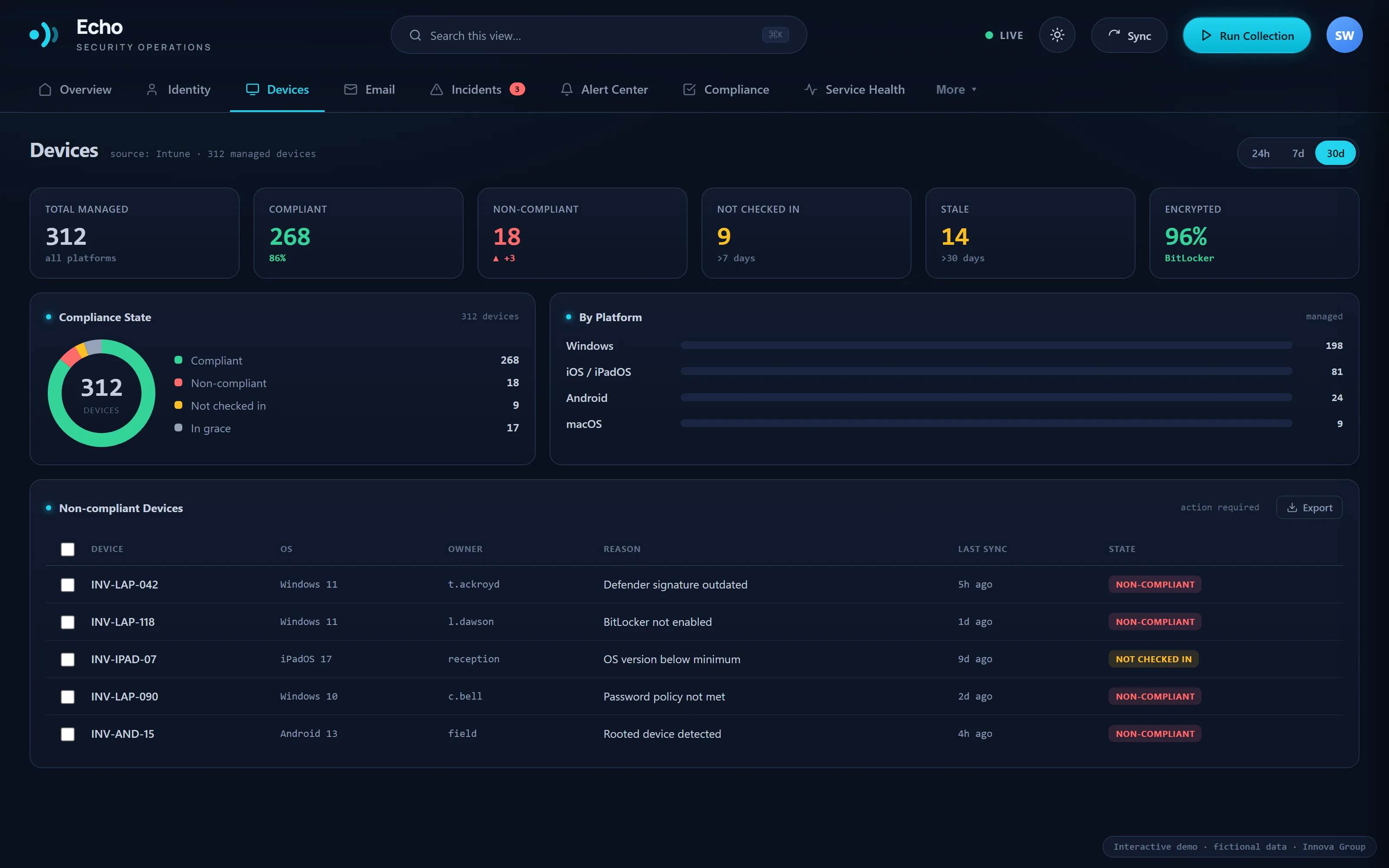Select the 7d time range
Image resolution: width=1389 pixels, height=868 pixels.
tap(1298, 153)
